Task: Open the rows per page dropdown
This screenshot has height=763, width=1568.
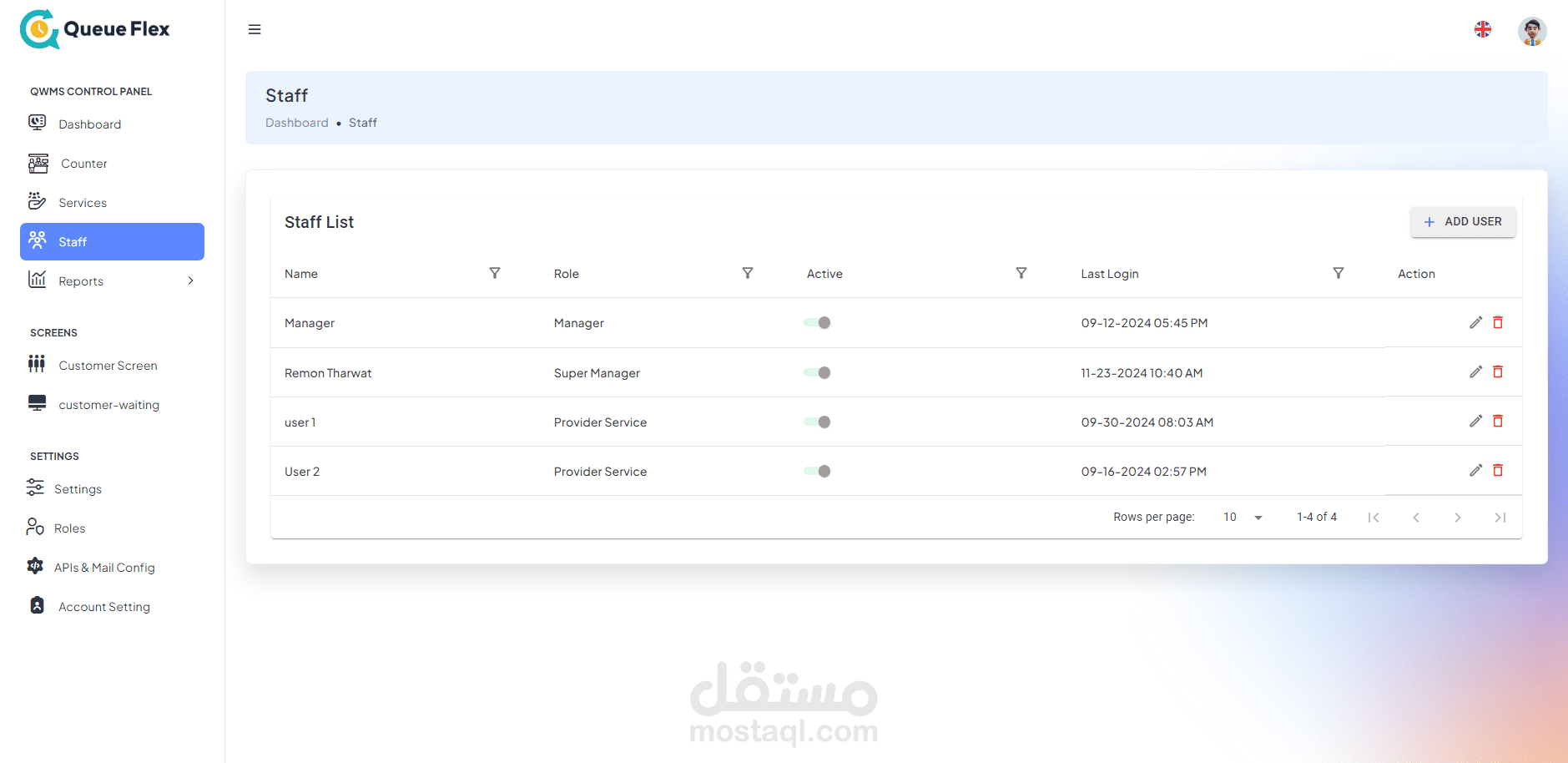Action: (x=1243, y=518)
